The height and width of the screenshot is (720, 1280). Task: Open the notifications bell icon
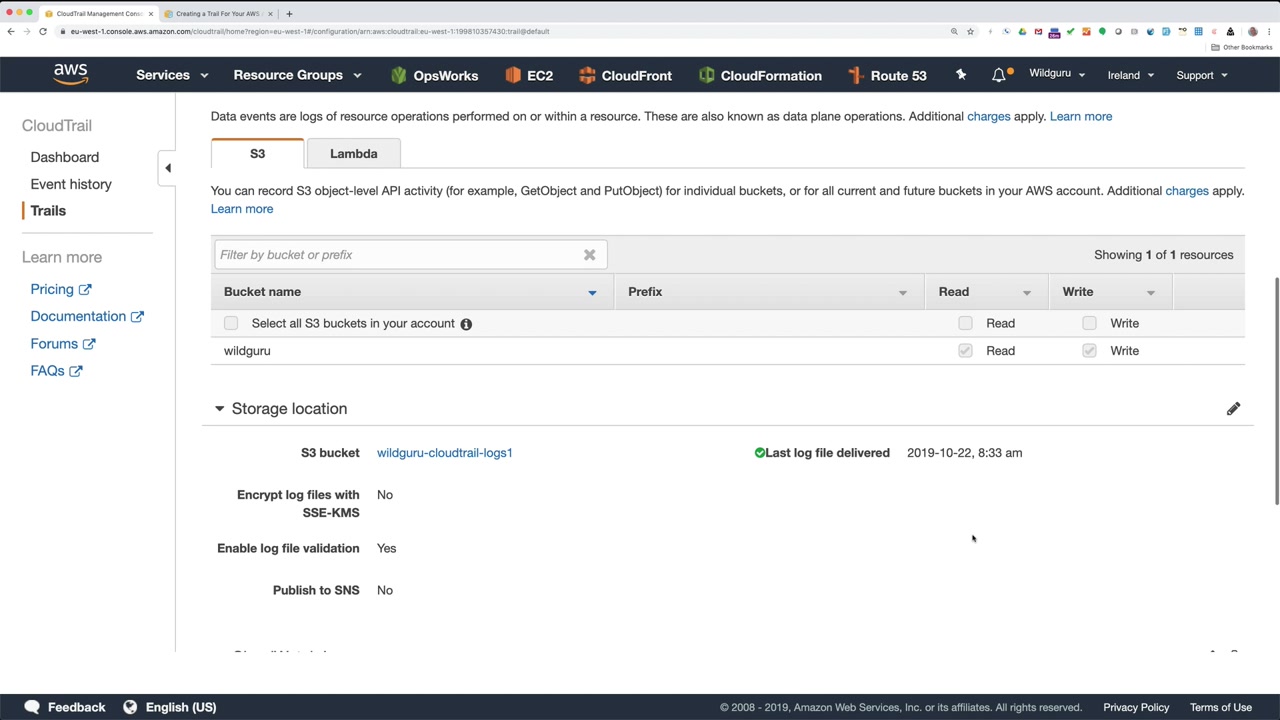pyautogui.click(x=999, y=75)
